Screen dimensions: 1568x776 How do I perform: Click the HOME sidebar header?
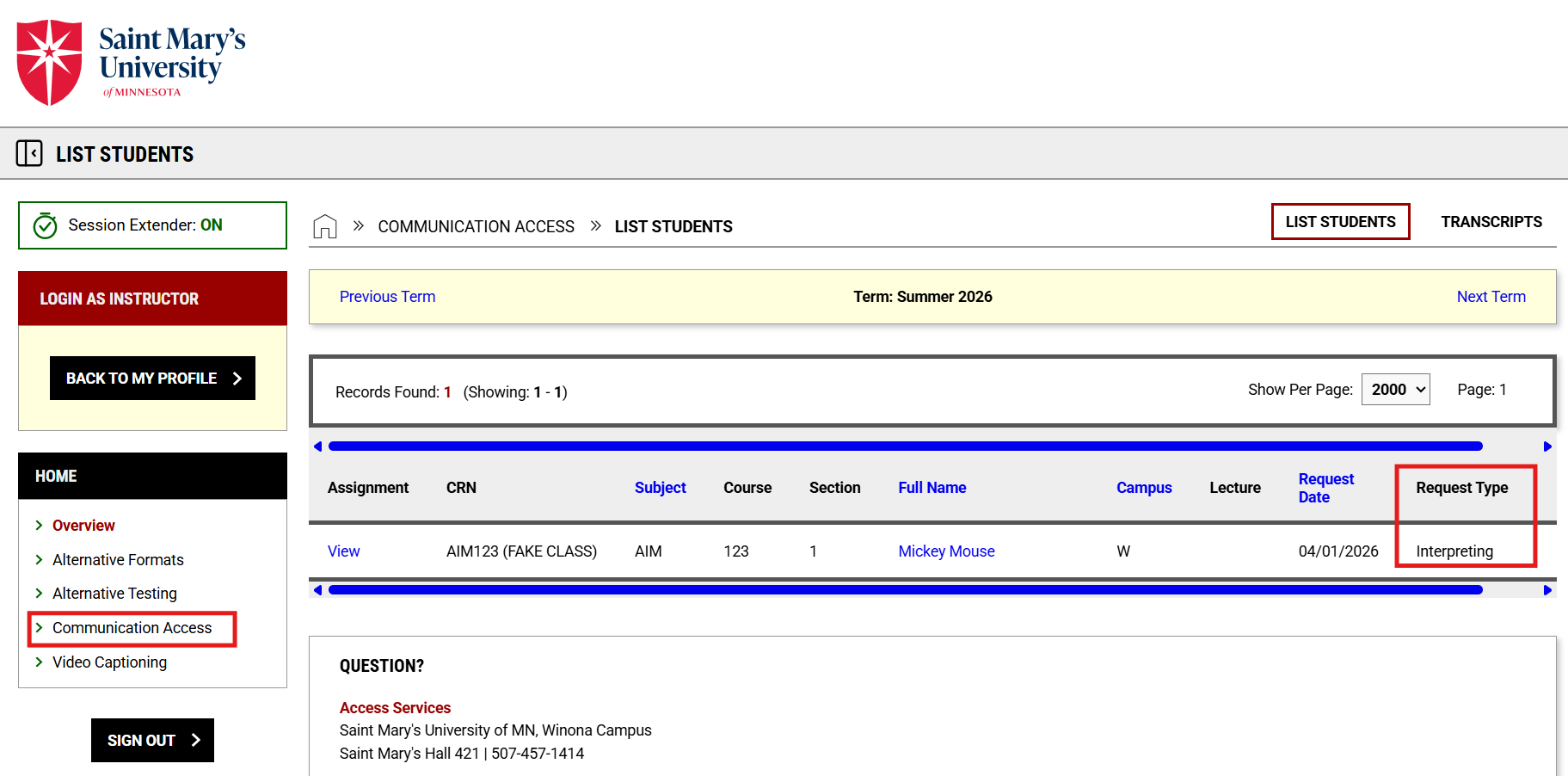(x=152, y=476)
